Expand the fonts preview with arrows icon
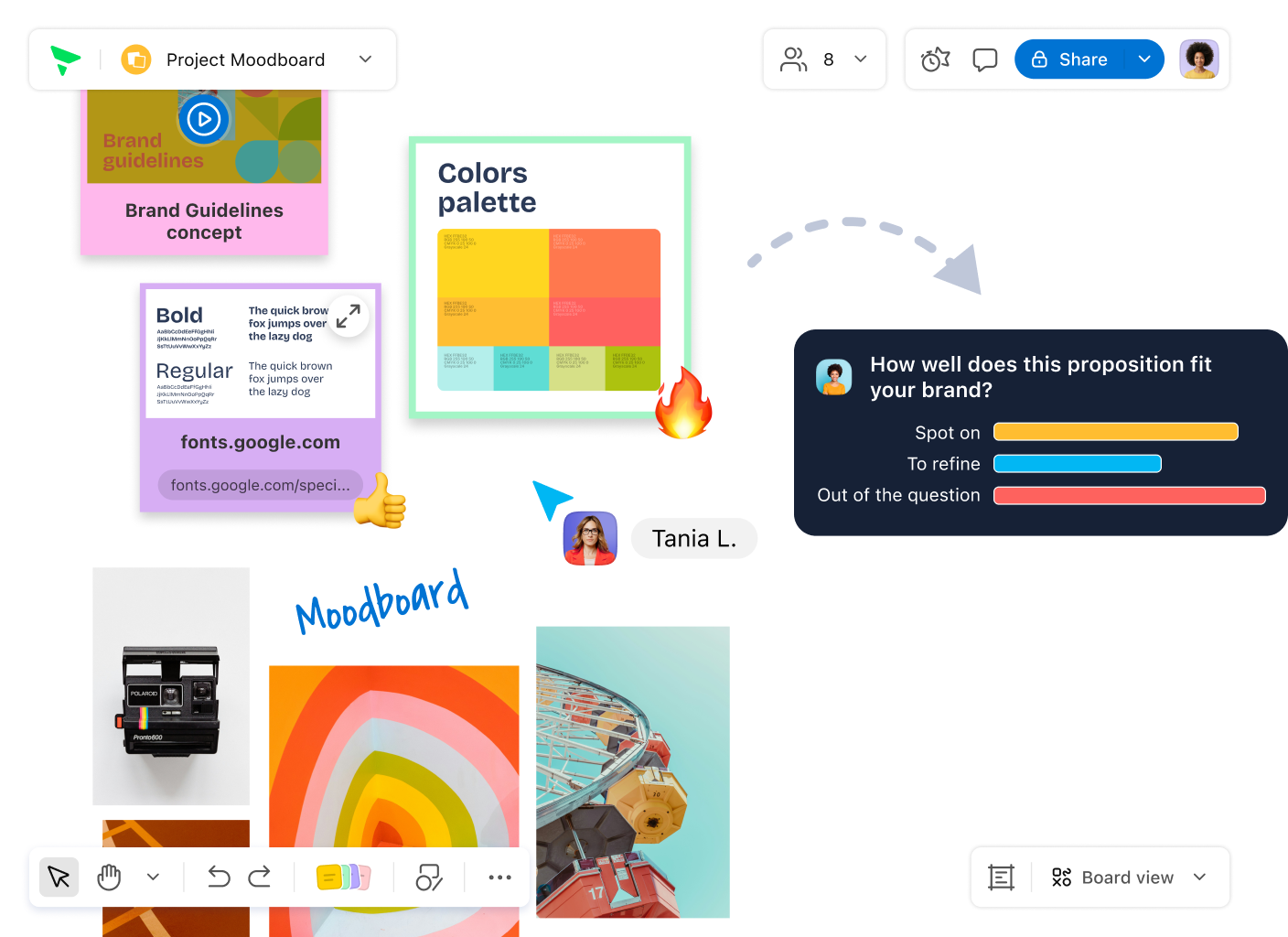This screenshot has width=1288, height=937. pos(349,316)
